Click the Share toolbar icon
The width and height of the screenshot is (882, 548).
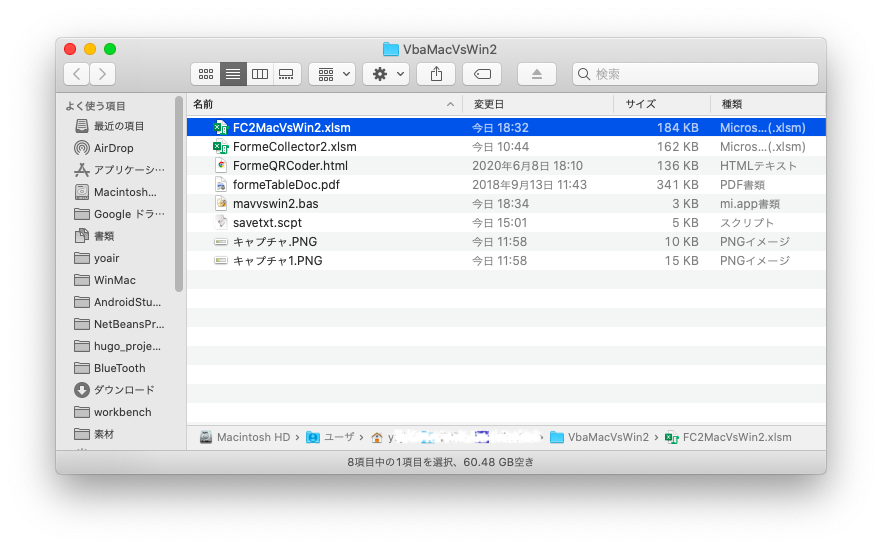click(x=436, y=74)
